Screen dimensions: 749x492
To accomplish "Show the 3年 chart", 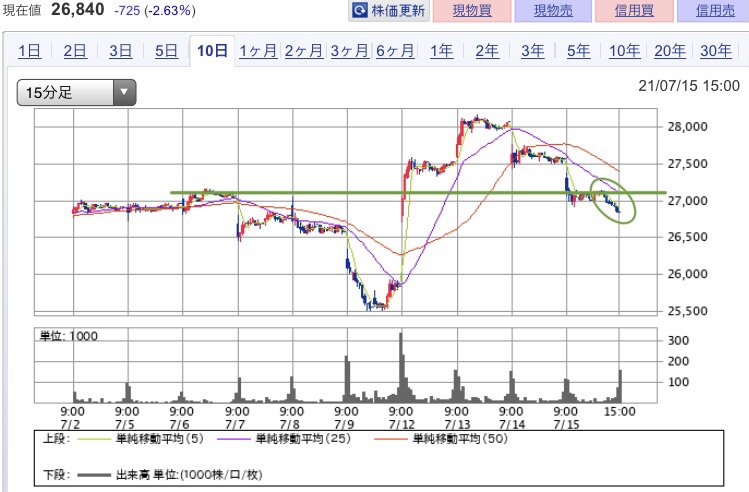I will (533, 51).
